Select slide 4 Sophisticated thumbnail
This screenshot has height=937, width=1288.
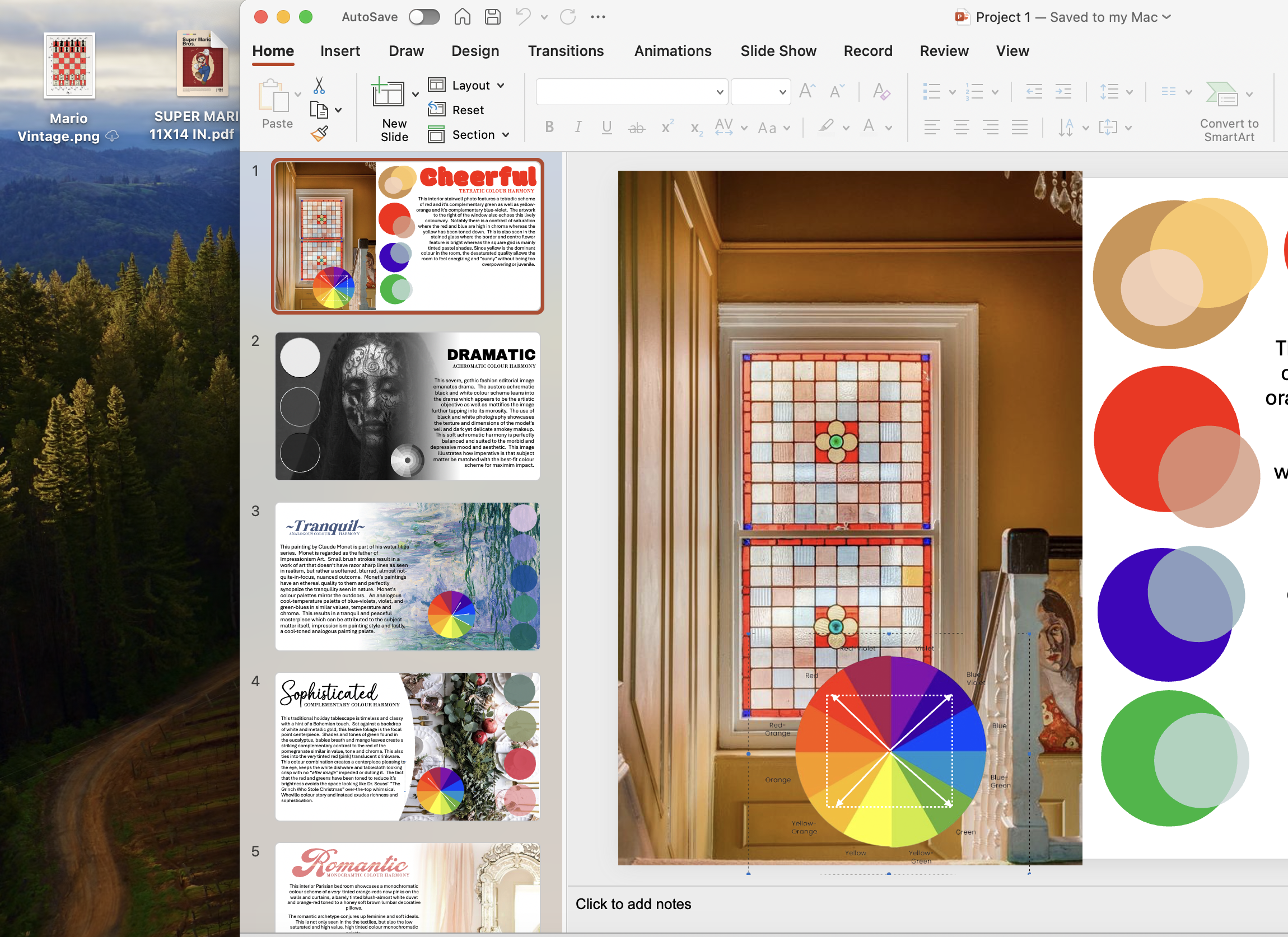coord(408,747)
